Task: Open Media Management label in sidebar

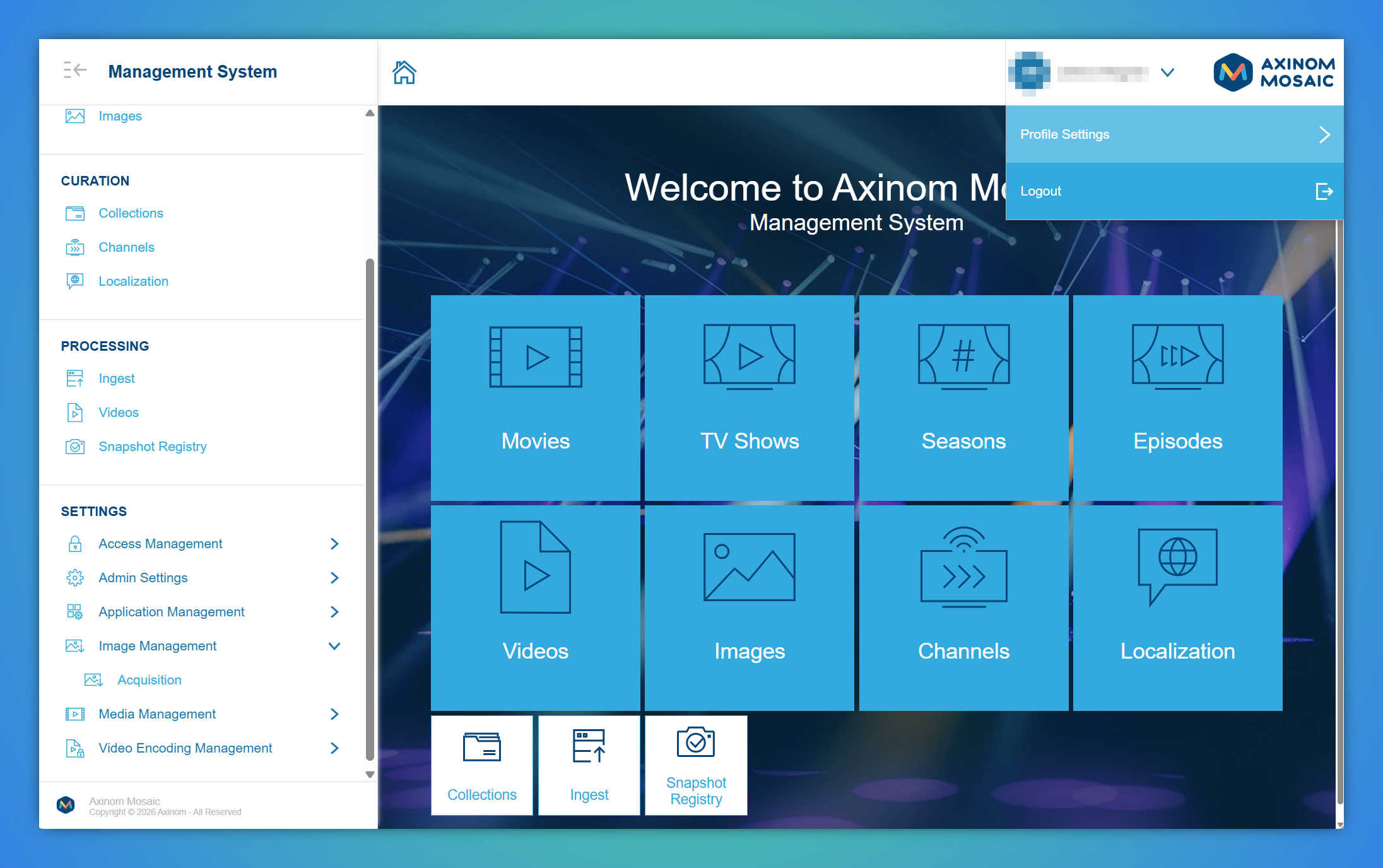Action: 157,714
